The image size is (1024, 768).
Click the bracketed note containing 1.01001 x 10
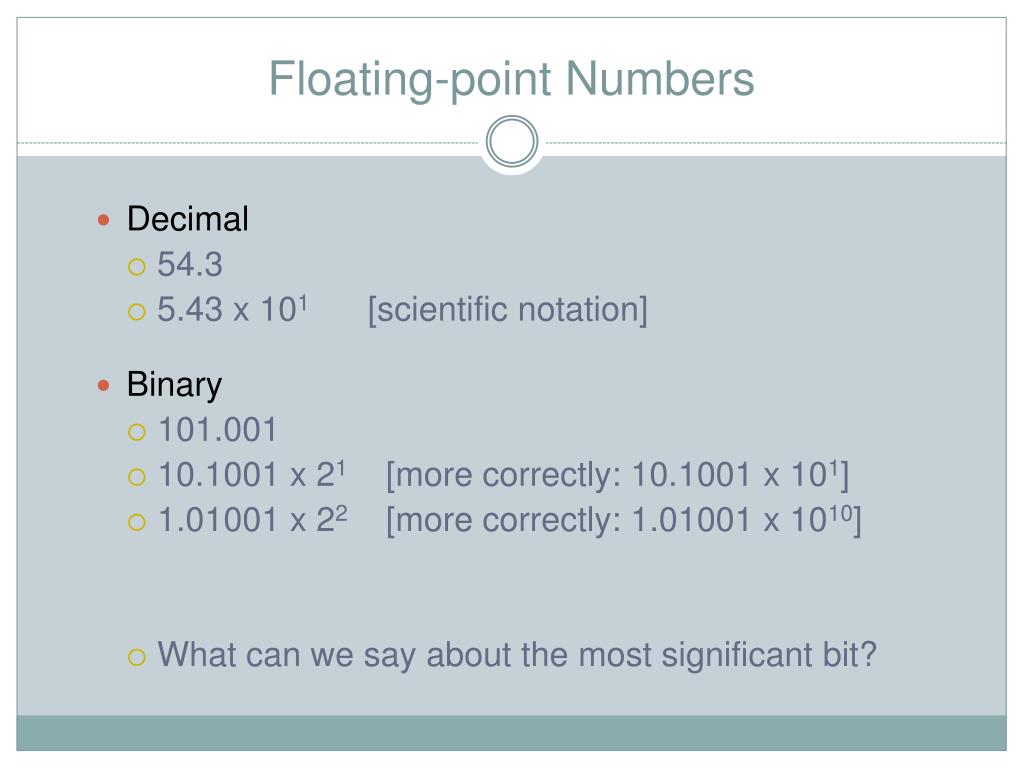(624, 520)
